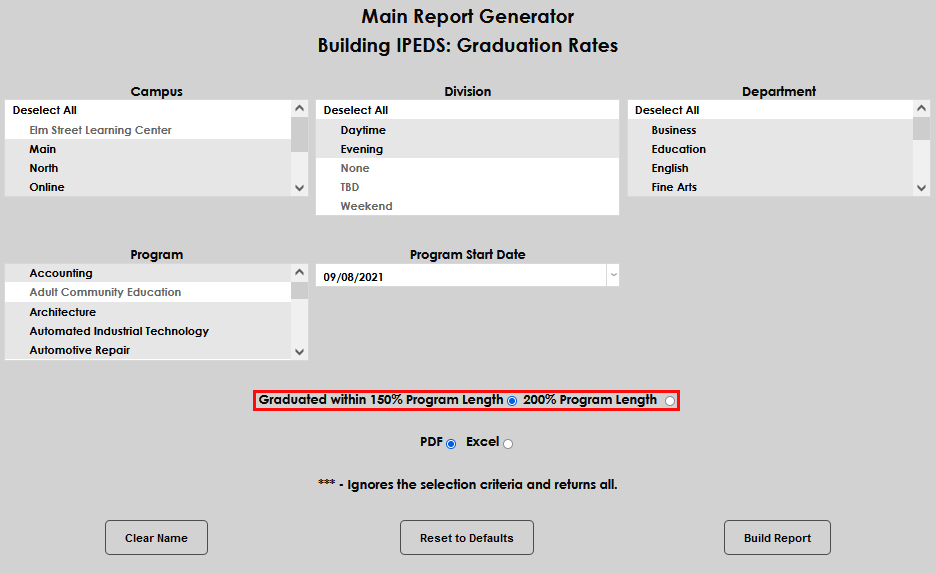Click Reset to Defaults button

(x=466, y=538)
